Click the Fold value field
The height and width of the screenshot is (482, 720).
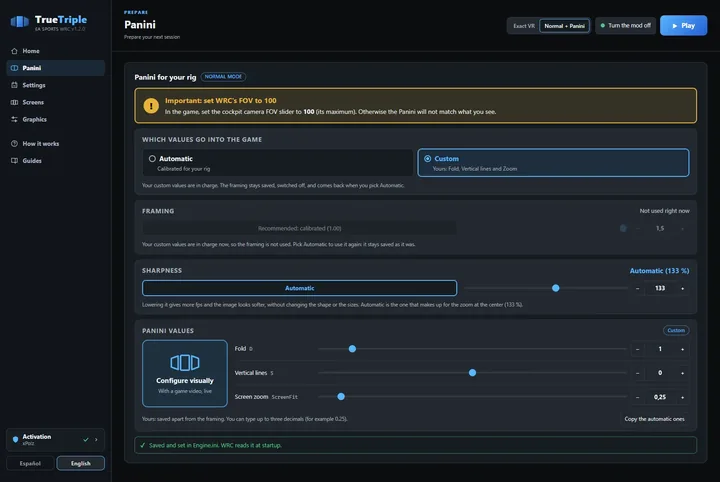(x=660, y=349)
